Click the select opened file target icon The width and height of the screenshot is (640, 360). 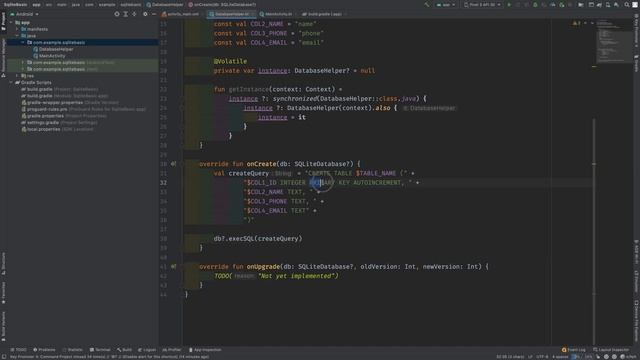[x=117, y=14]
